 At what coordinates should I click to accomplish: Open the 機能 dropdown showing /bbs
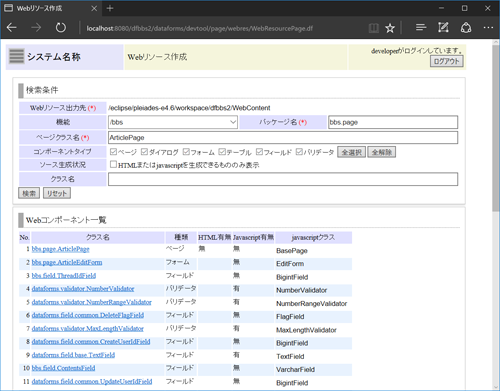point(173,122)
